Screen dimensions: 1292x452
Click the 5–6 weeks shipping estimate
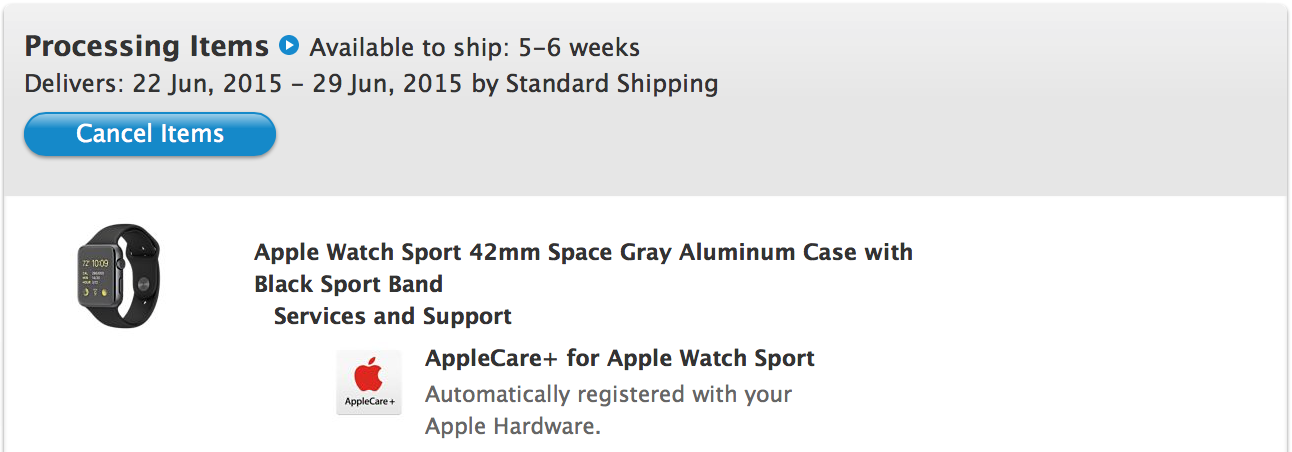click(x=578, y=47)
